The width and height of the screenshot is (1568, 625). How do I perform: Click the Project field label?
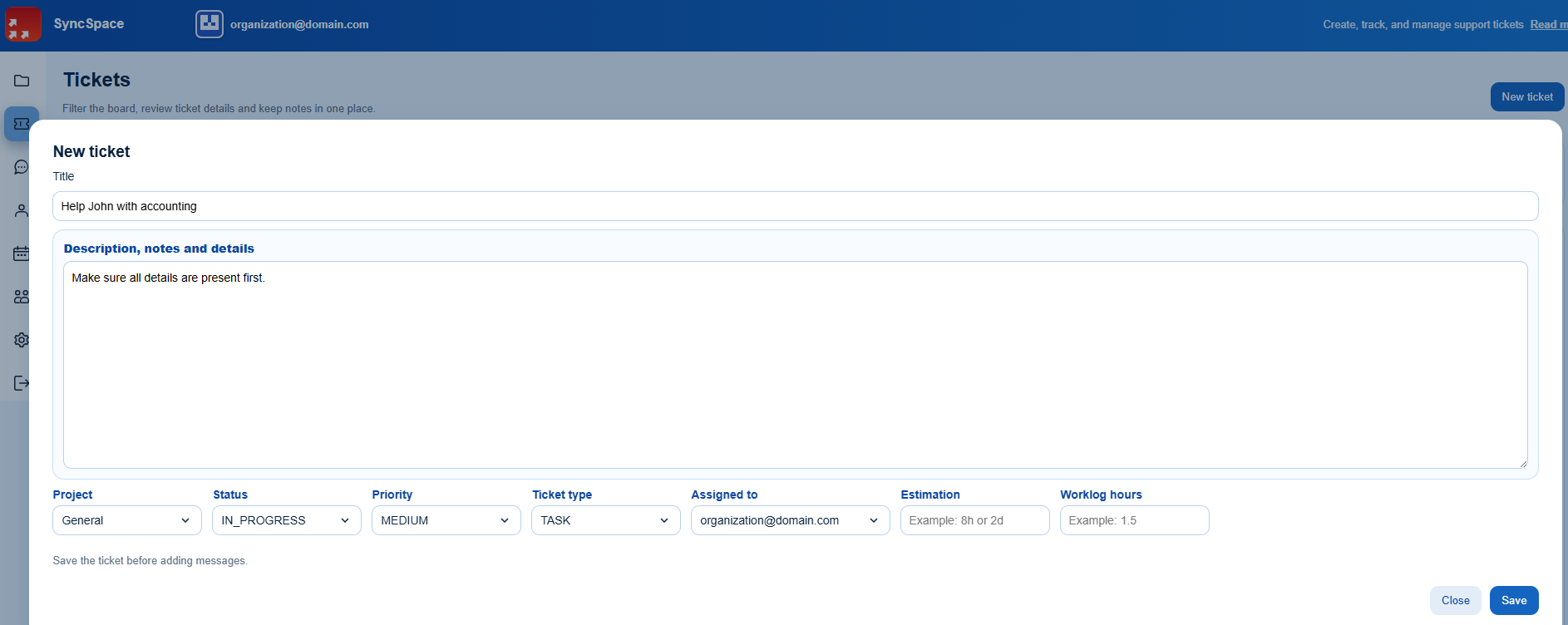pyautogui.click(x=73, y=495)
